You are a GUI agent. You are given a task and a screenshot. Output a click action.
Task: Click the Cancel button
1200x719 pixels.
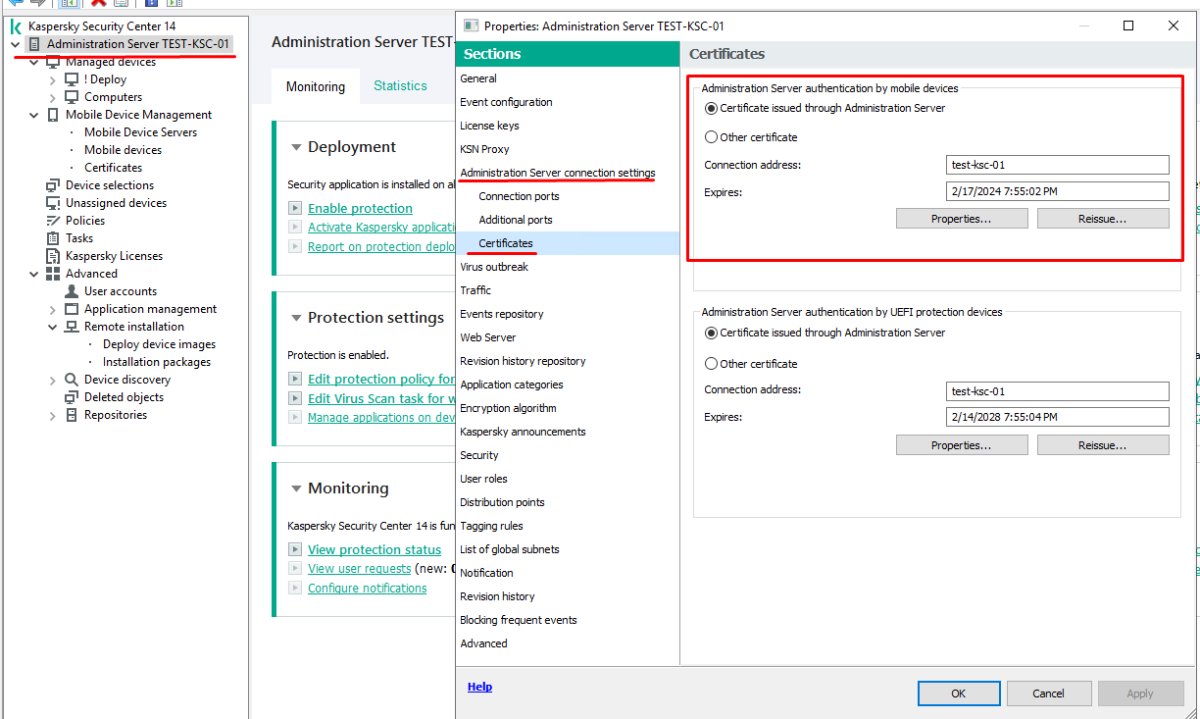(x=1048, y=693)
